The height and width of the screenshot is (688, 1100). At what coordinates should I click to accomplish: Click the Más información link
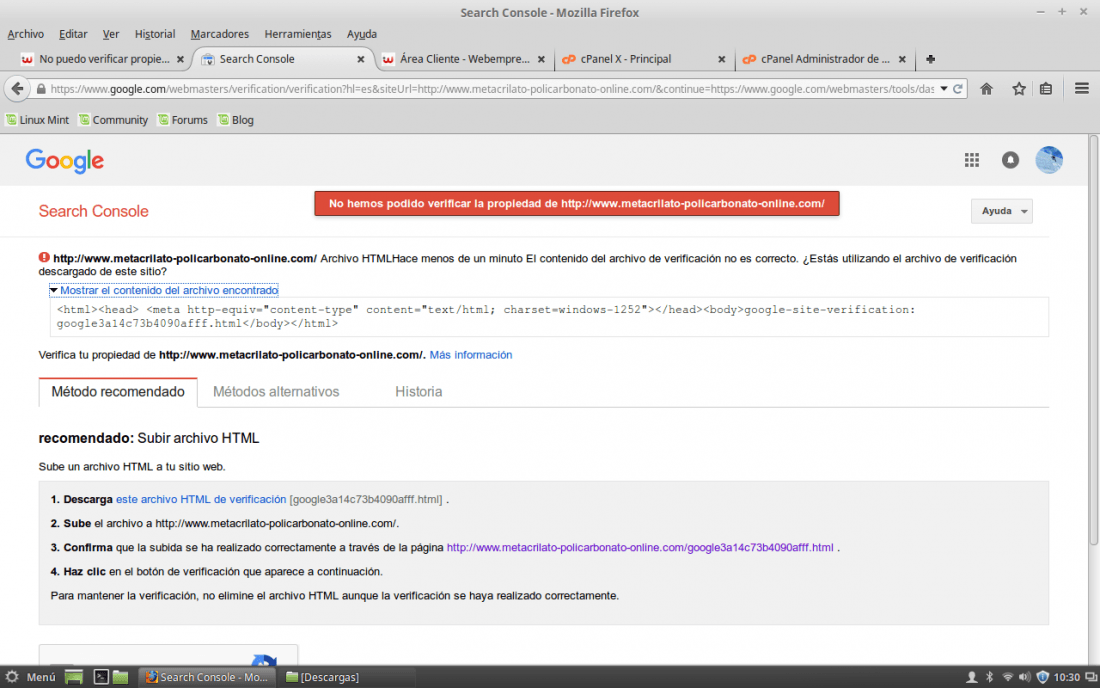point(471,355)
